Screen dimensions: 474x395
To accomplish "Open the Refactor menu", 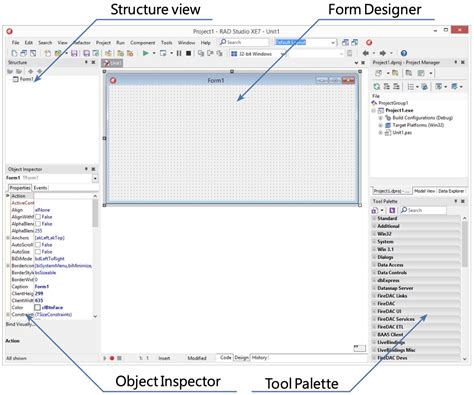I will click(x=81, y=43).
